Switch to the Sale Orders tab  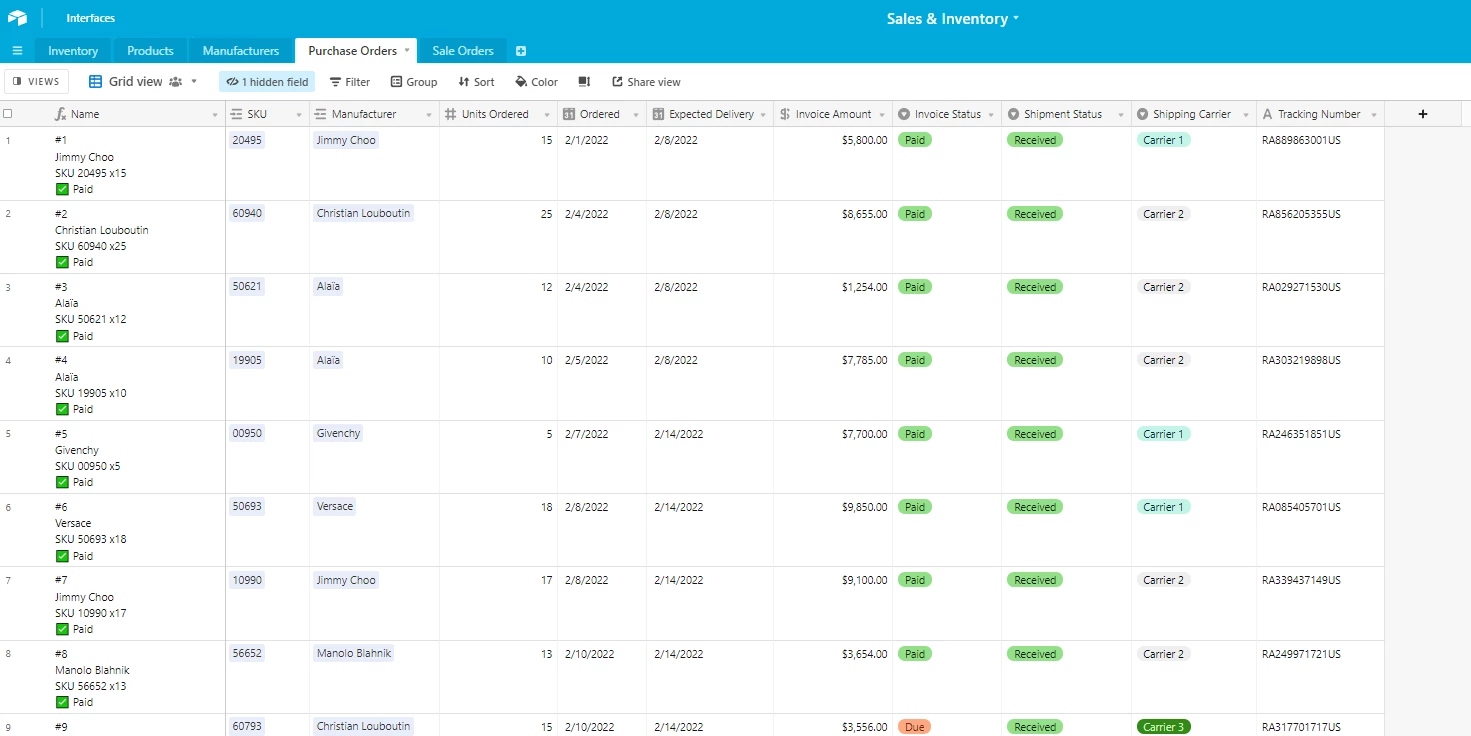coord(463,51)
